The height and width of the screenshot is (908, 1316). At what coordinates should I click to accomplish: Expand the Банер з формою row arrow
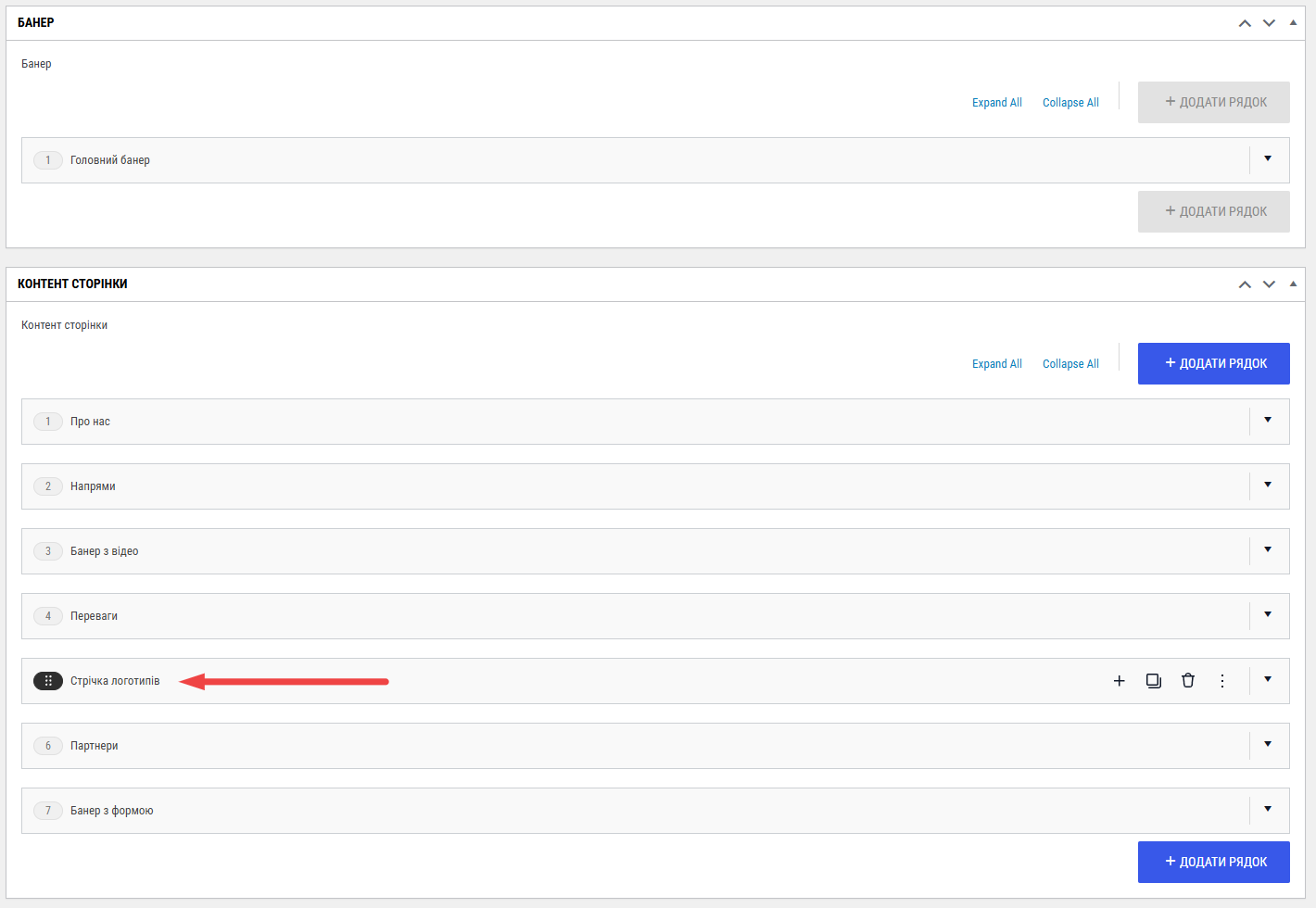(1268, 810)
